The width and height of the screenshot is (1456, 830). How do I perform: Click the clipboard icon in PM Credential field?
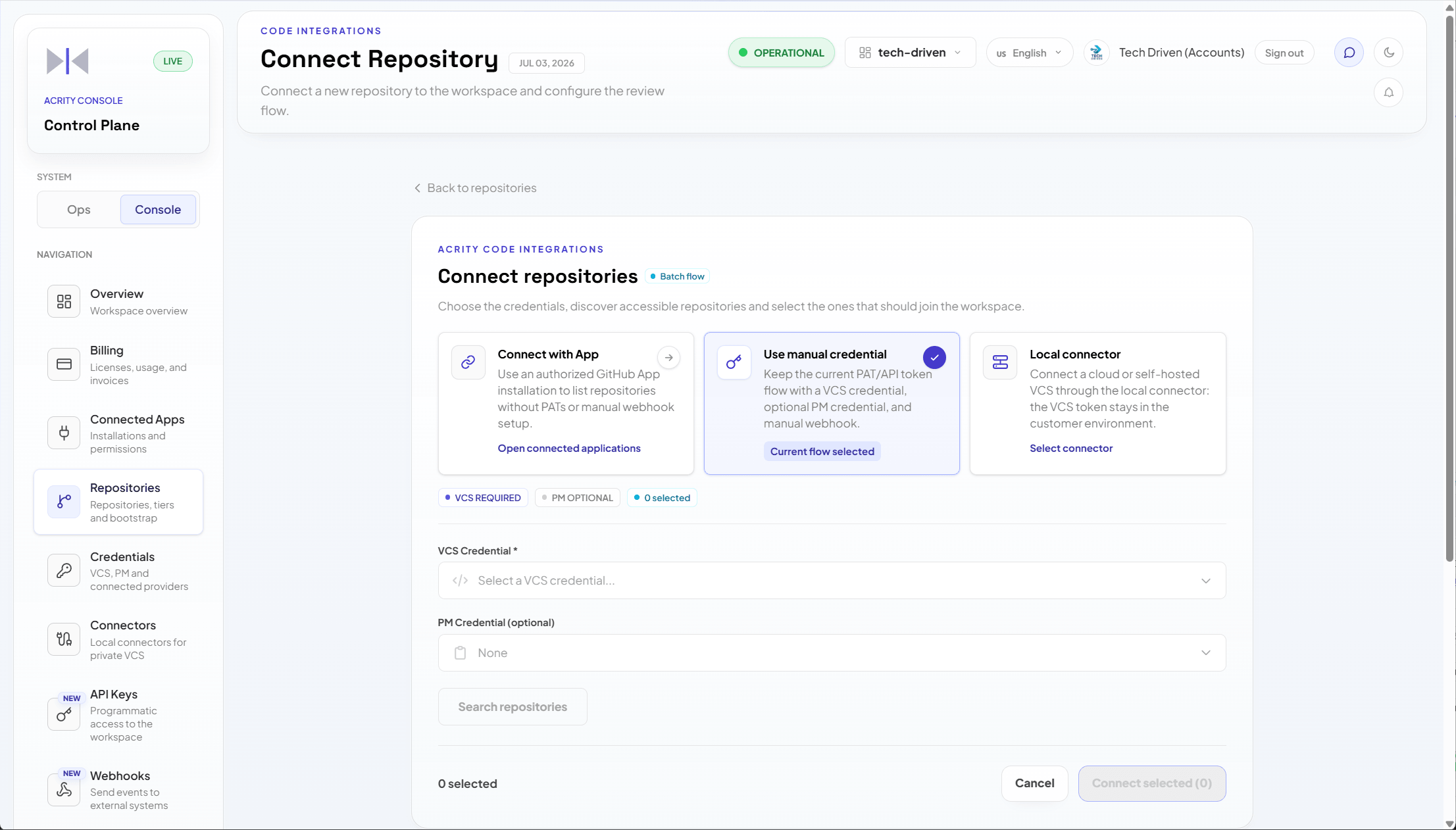(460, 652)
